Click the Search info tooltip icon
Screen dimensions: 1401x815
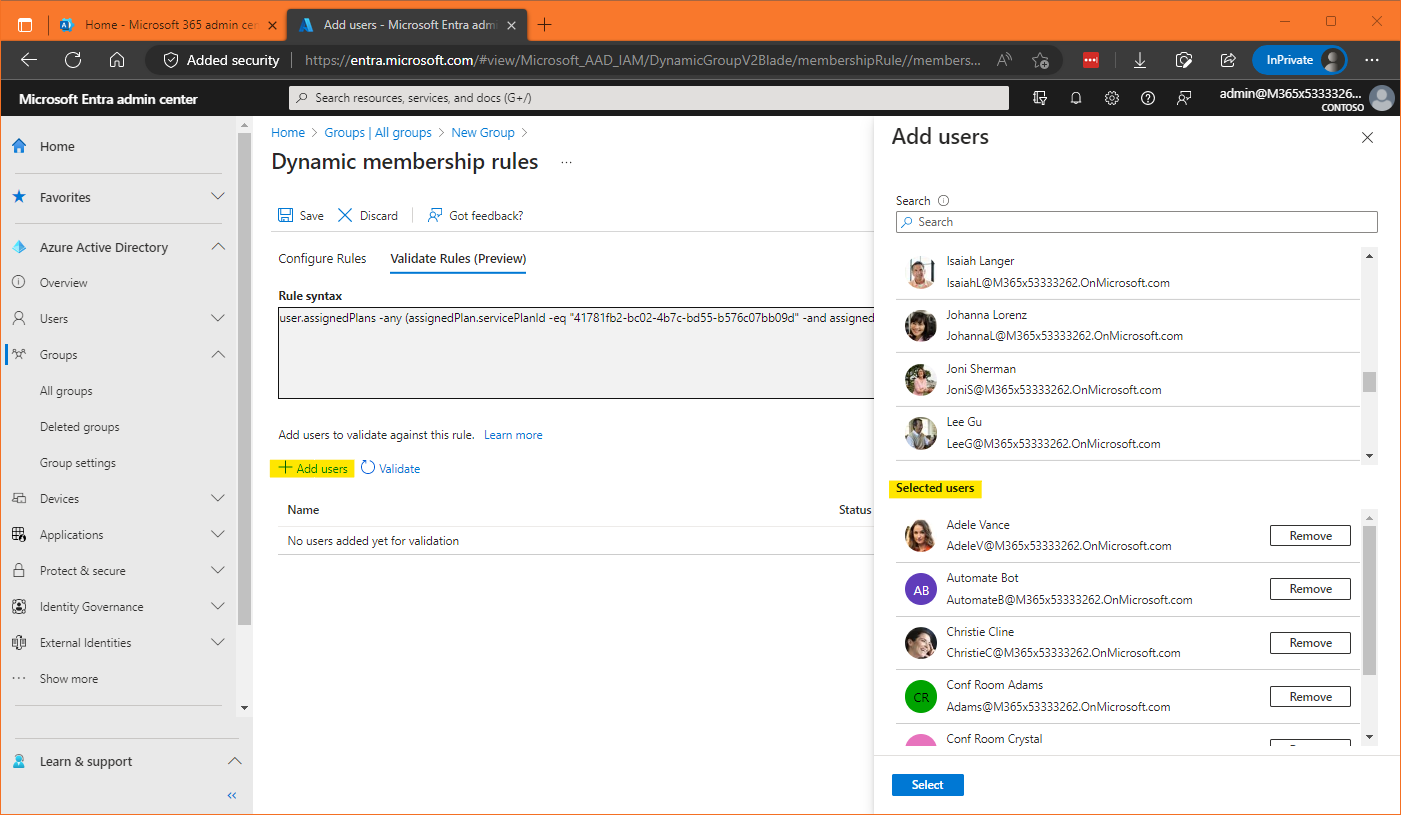coord(944,201)
